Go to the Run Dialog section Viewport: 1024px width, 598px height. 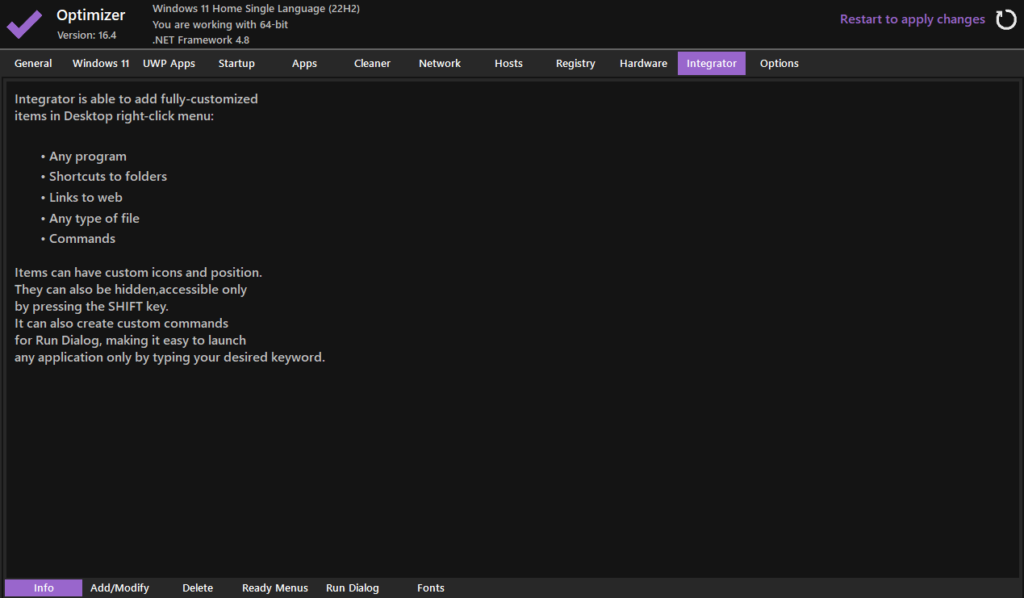[x=353, y=588]
